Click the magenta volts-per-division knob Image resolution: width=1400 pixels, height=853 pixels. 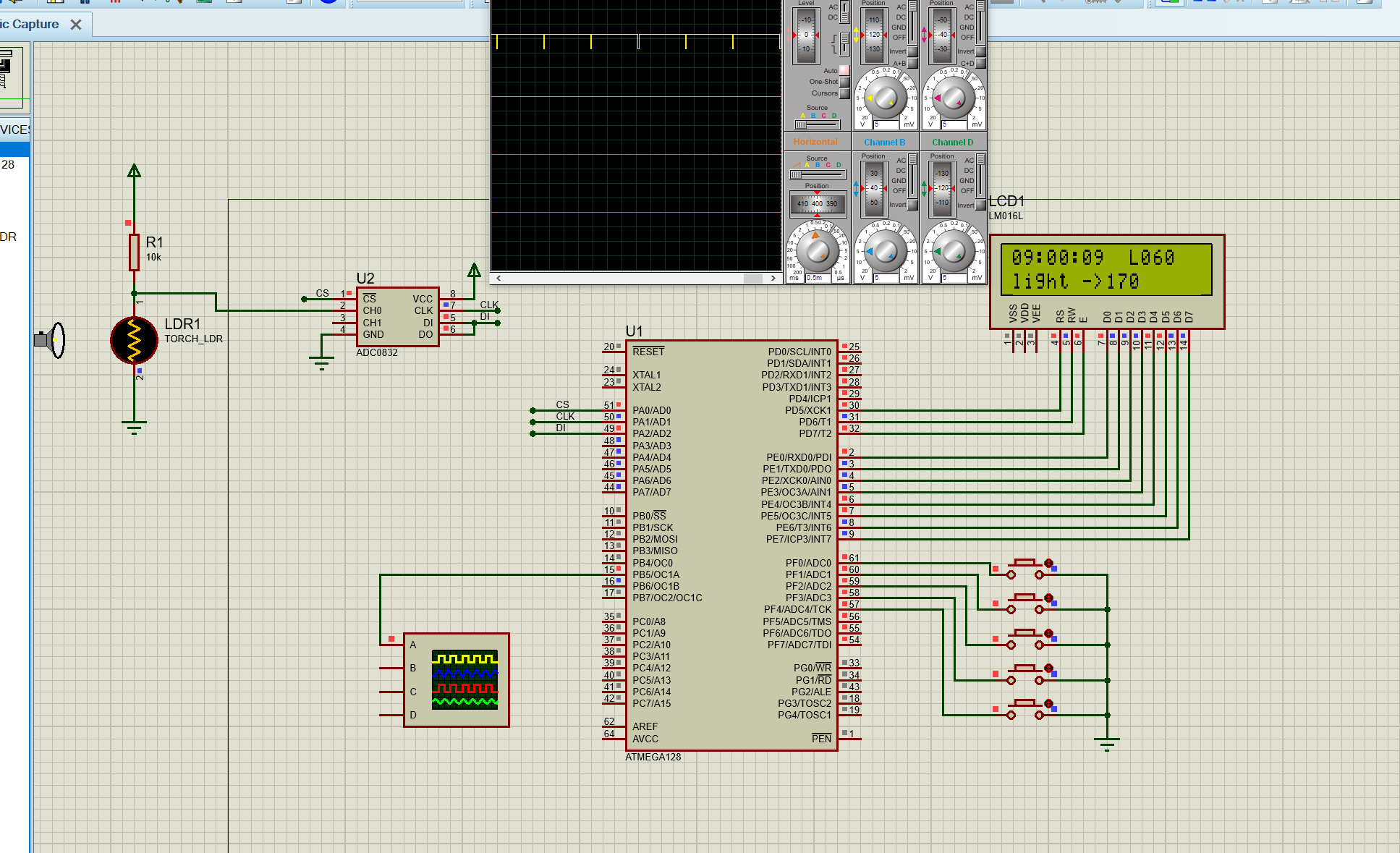[x=954, y=98]
